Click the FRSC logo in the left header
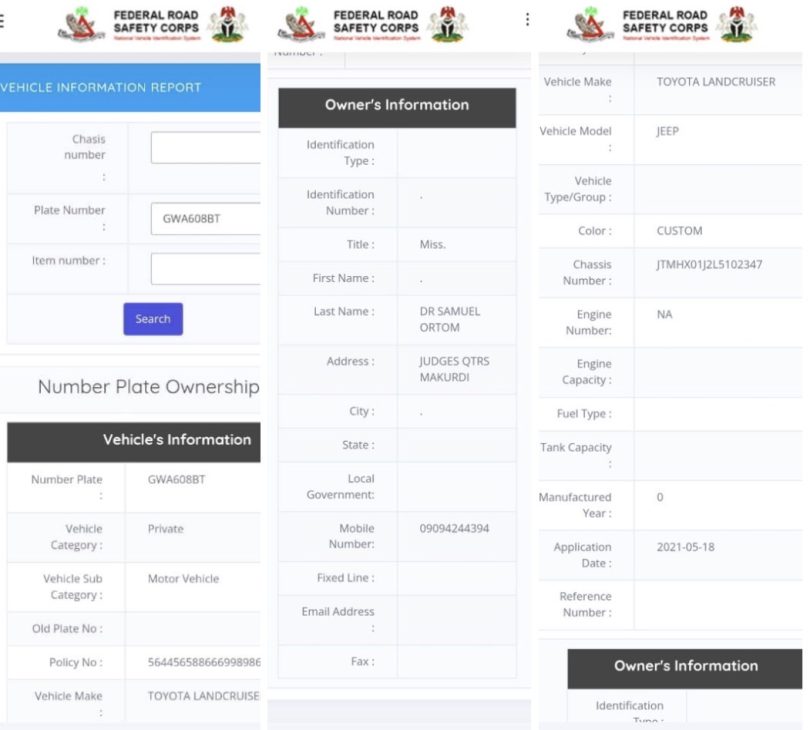 coord(81,25)
